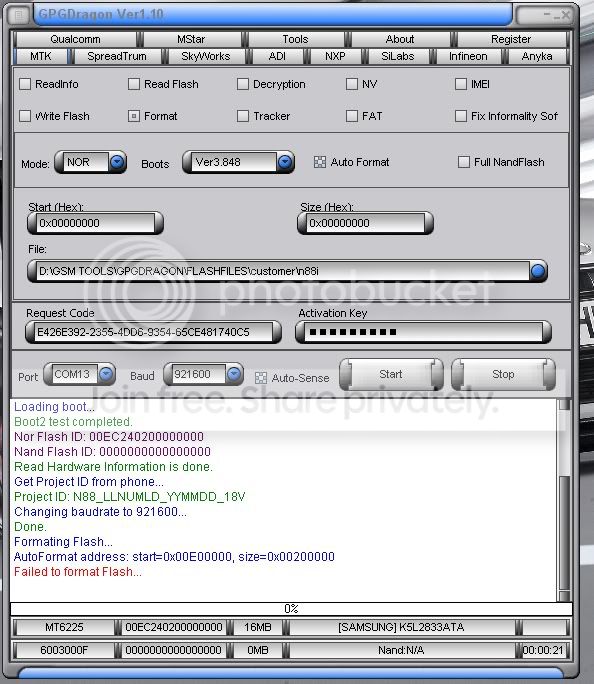The width and height of the screenshot is (594, 684).
Task: Tick the NV checkbox
Action: coord(352,84)
